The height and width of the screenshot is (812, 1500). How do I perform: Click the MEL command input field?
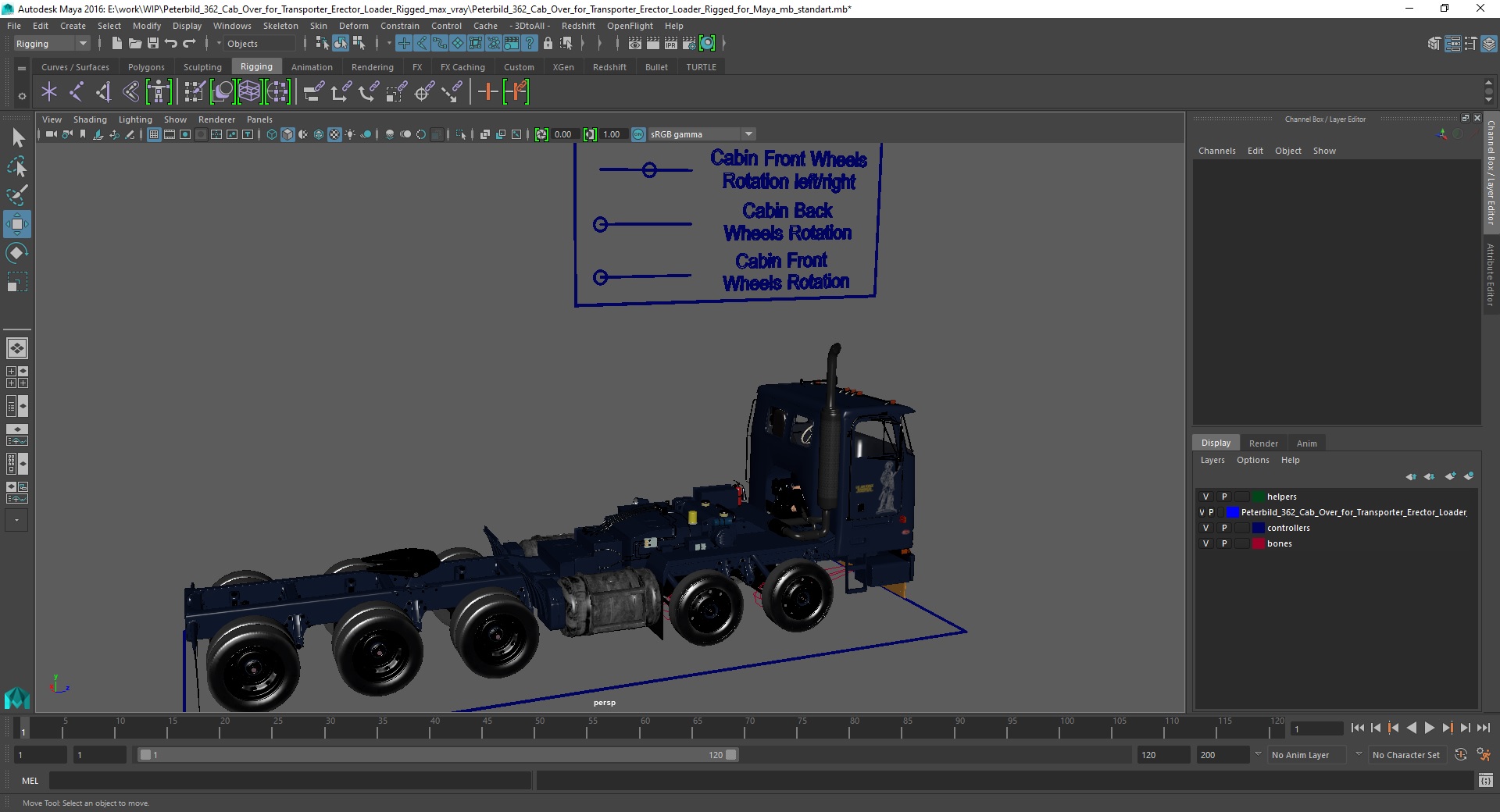pos(290,780)
